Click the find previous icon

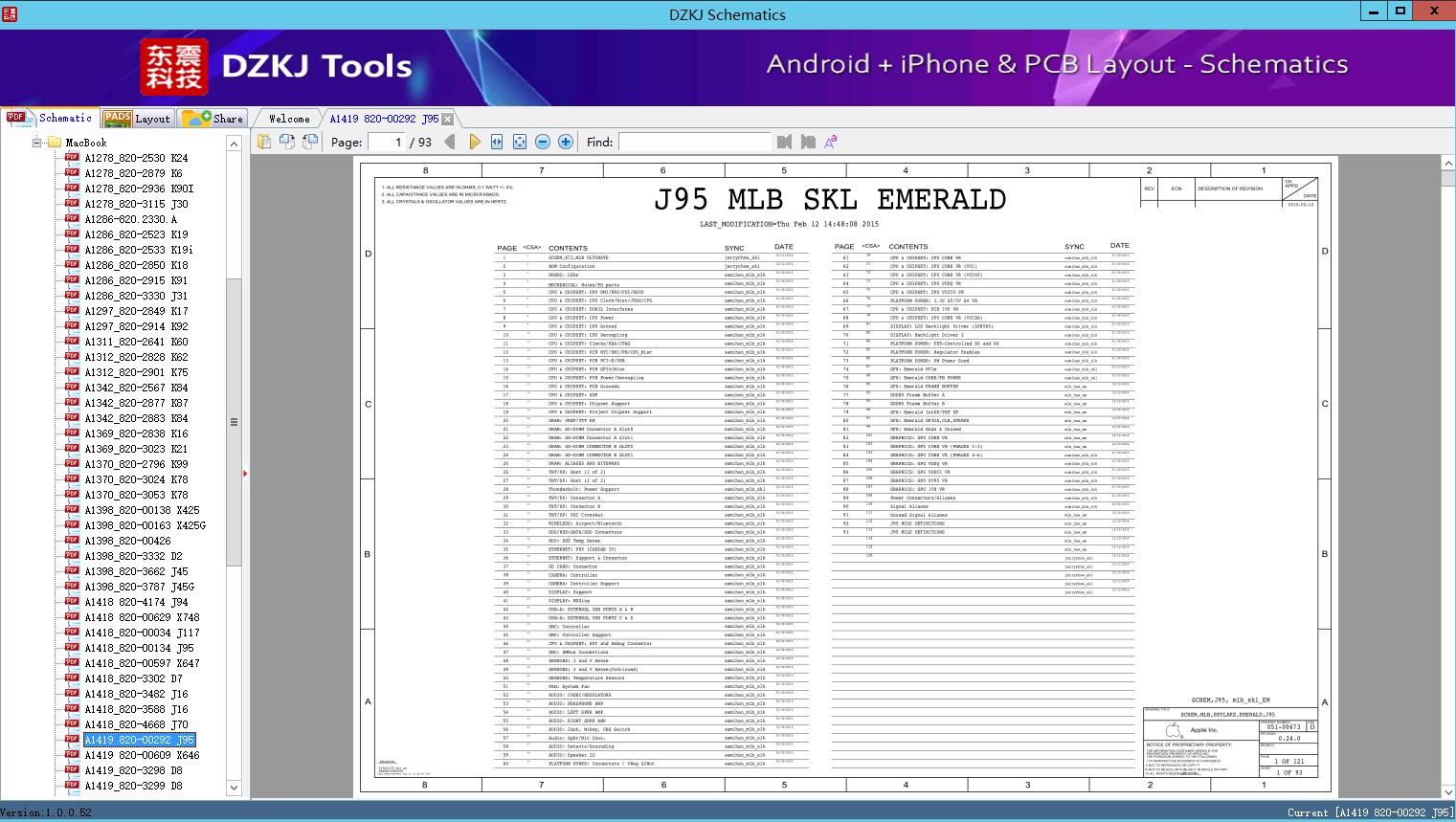pos(785,142)
